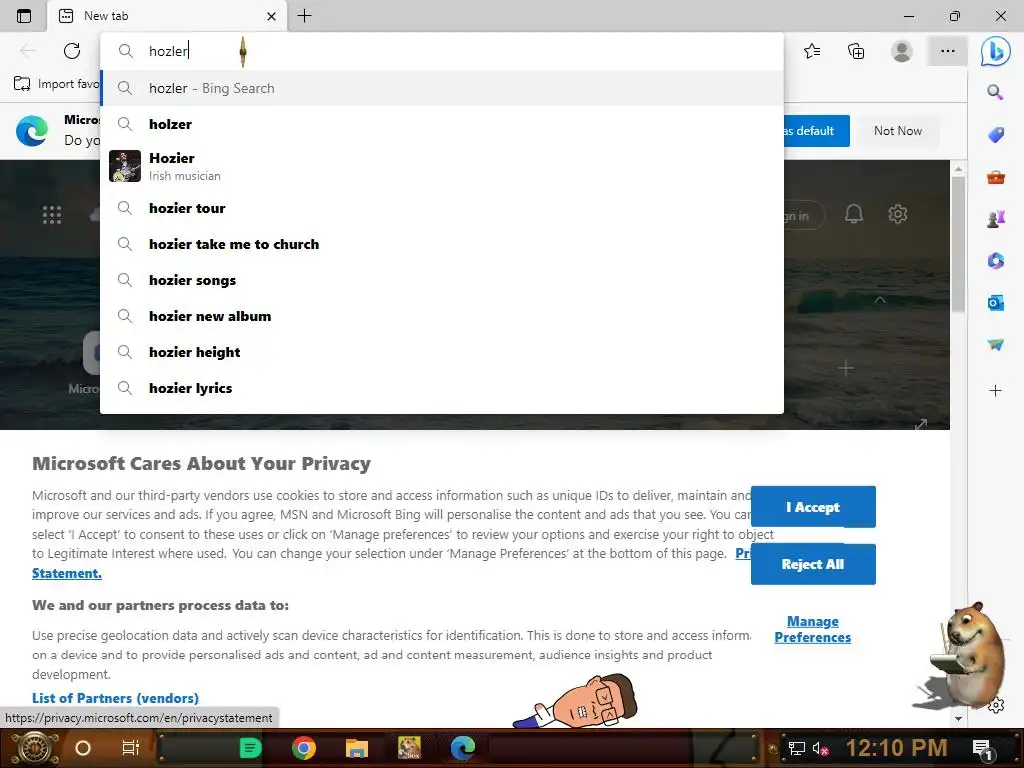The image size is (1024, 768).
Task: Select 'hozler - Bing Search' suggestion
Action: tap(442, 88)
